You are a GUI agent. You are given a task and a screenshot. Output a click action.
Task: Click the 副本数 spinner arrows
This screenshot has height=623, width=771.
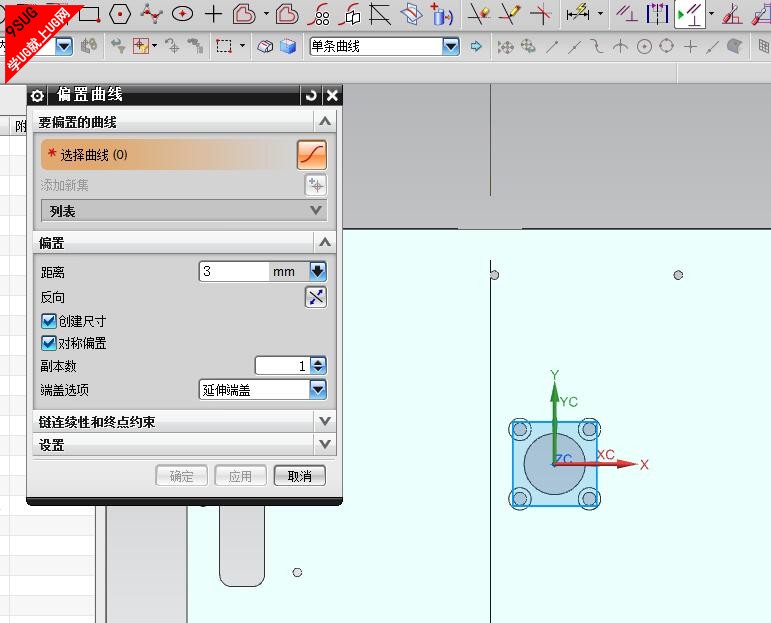click(x=318, y=365)
